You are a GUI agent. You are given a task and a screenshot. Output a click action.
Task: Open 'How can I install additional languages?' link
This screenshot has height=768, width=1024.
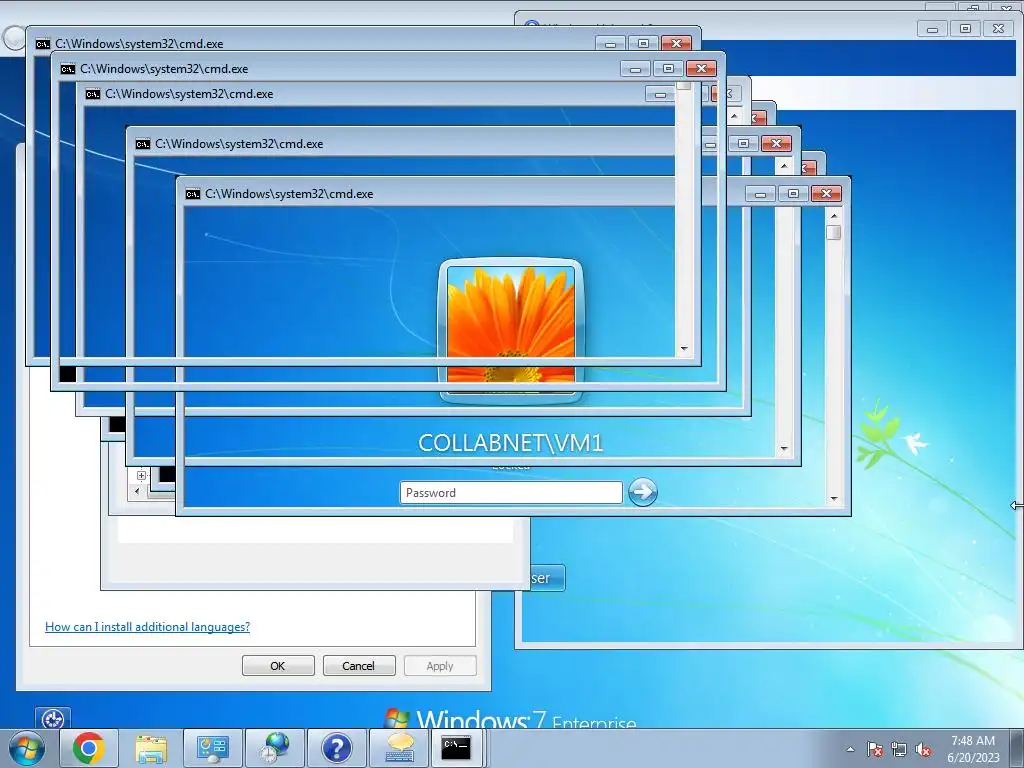pos(148,626)
